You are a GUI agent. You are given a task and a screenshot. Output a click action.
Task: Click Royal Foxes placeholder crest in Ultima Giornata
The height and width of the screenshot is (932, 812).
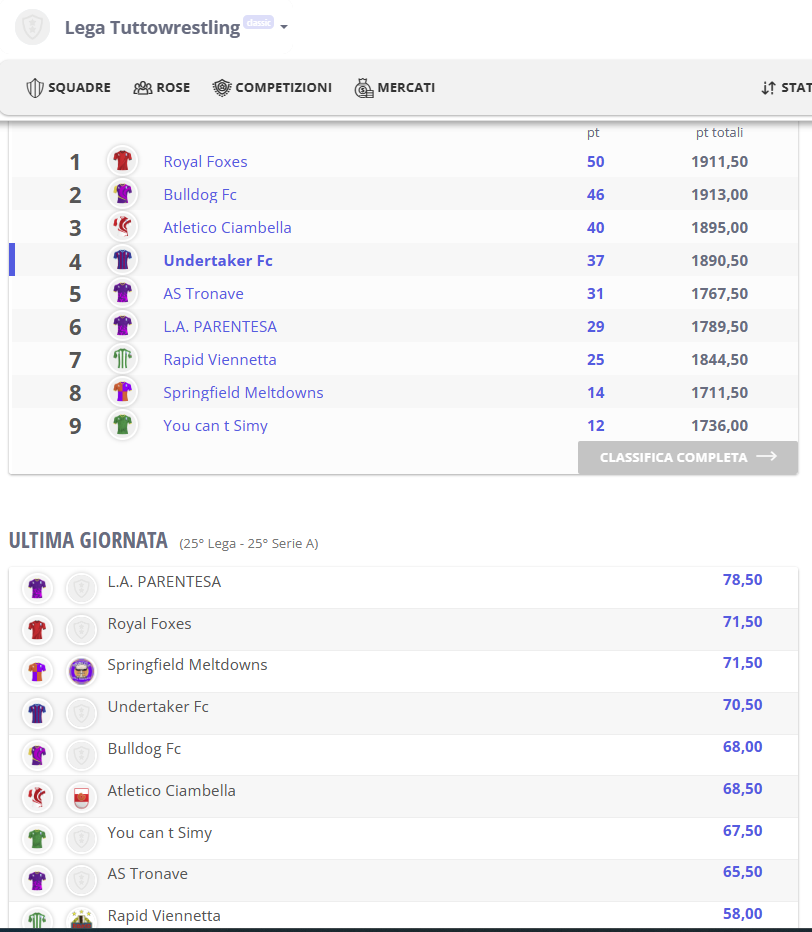click(81, 629)
